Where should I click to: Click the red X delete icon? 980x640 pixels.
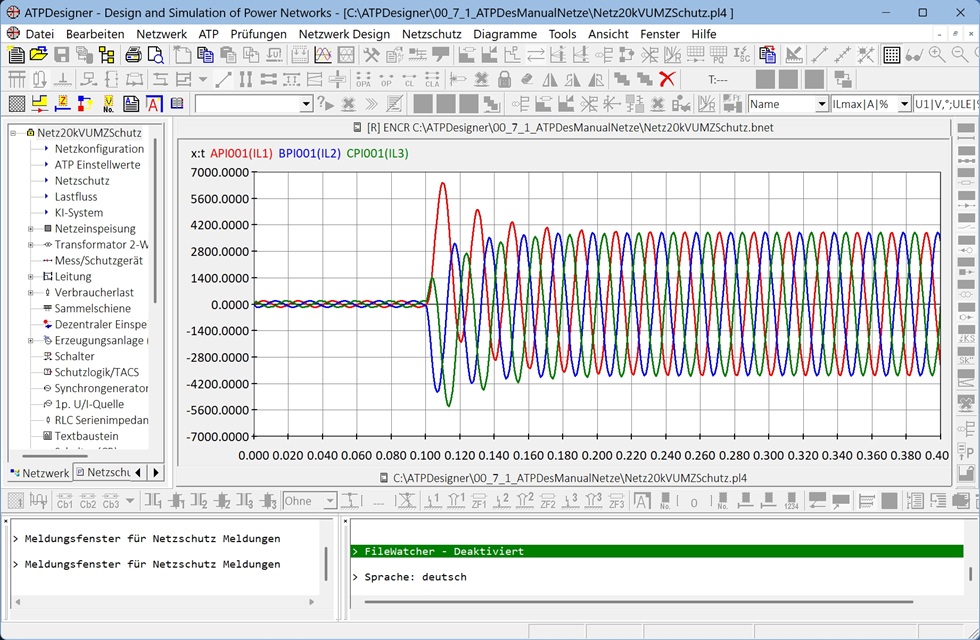[x=667, y=79]
